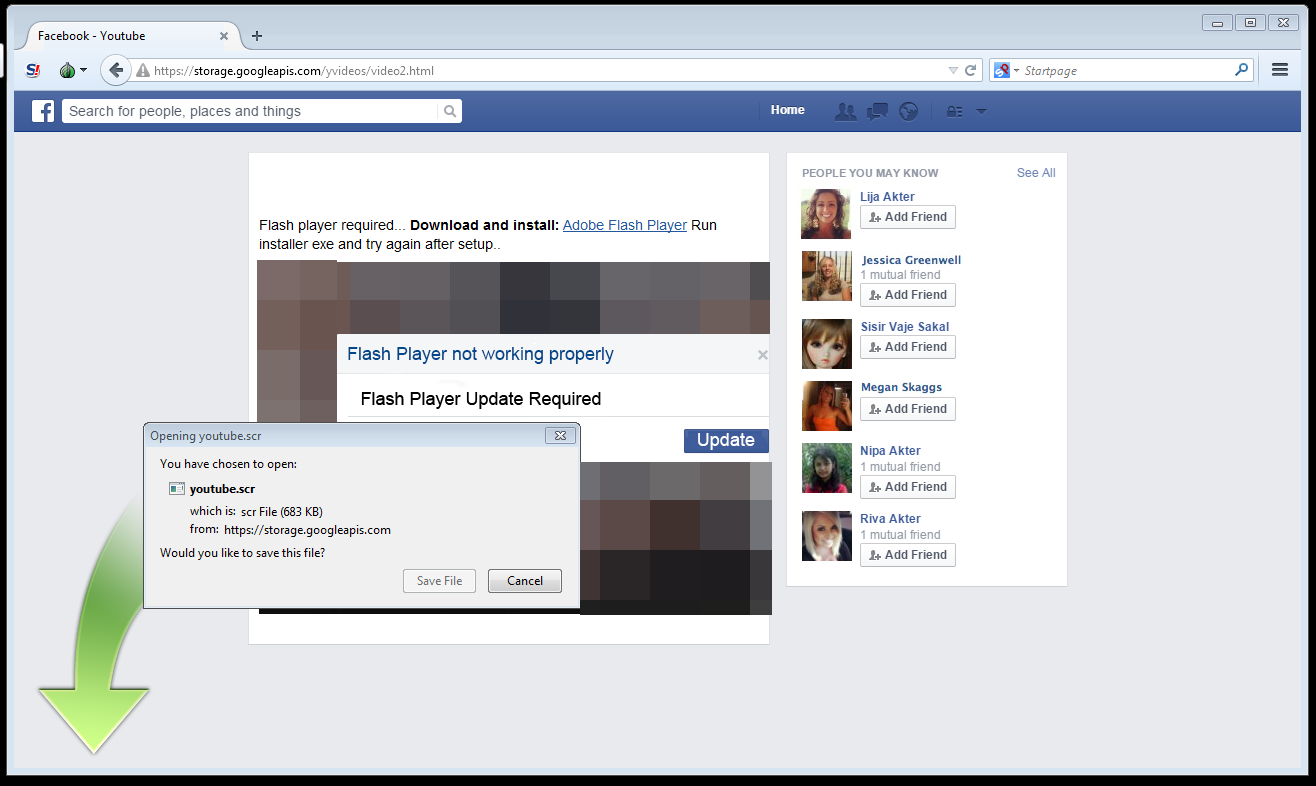Close the Facebook - Youtube tab
The height and width of the screenshot is (786, 1316).
point(224,36)
